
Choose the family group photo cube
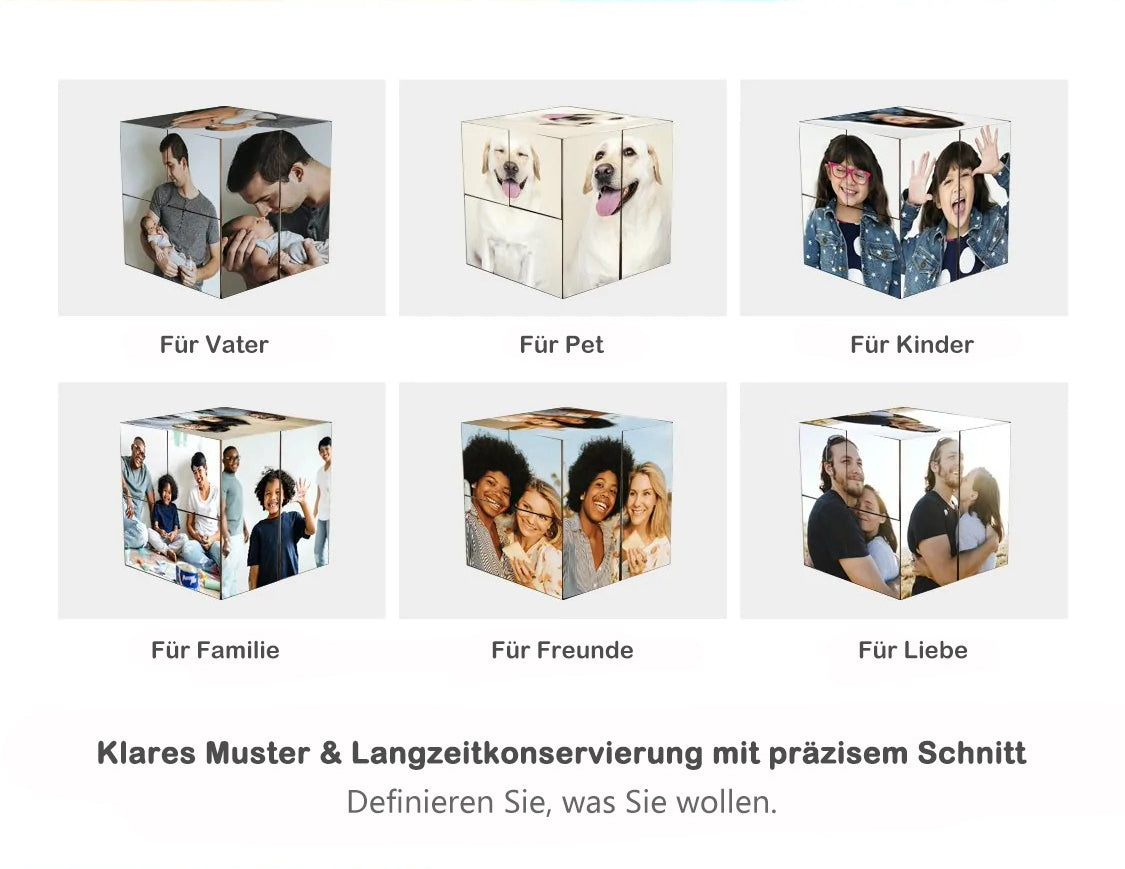(226, 503)
